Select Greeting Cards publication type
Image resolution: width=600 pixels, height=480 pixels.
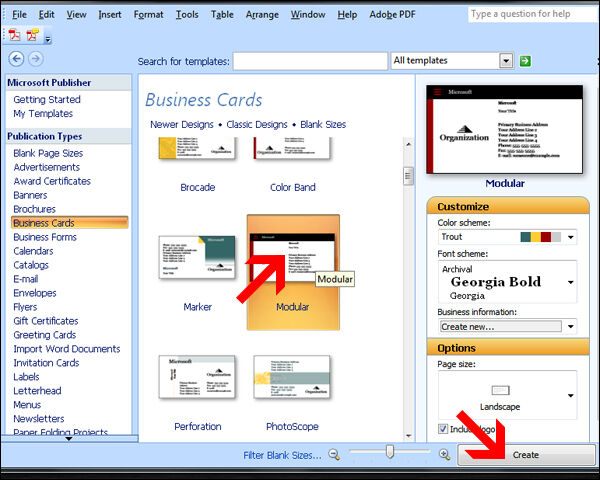(45, 335)
